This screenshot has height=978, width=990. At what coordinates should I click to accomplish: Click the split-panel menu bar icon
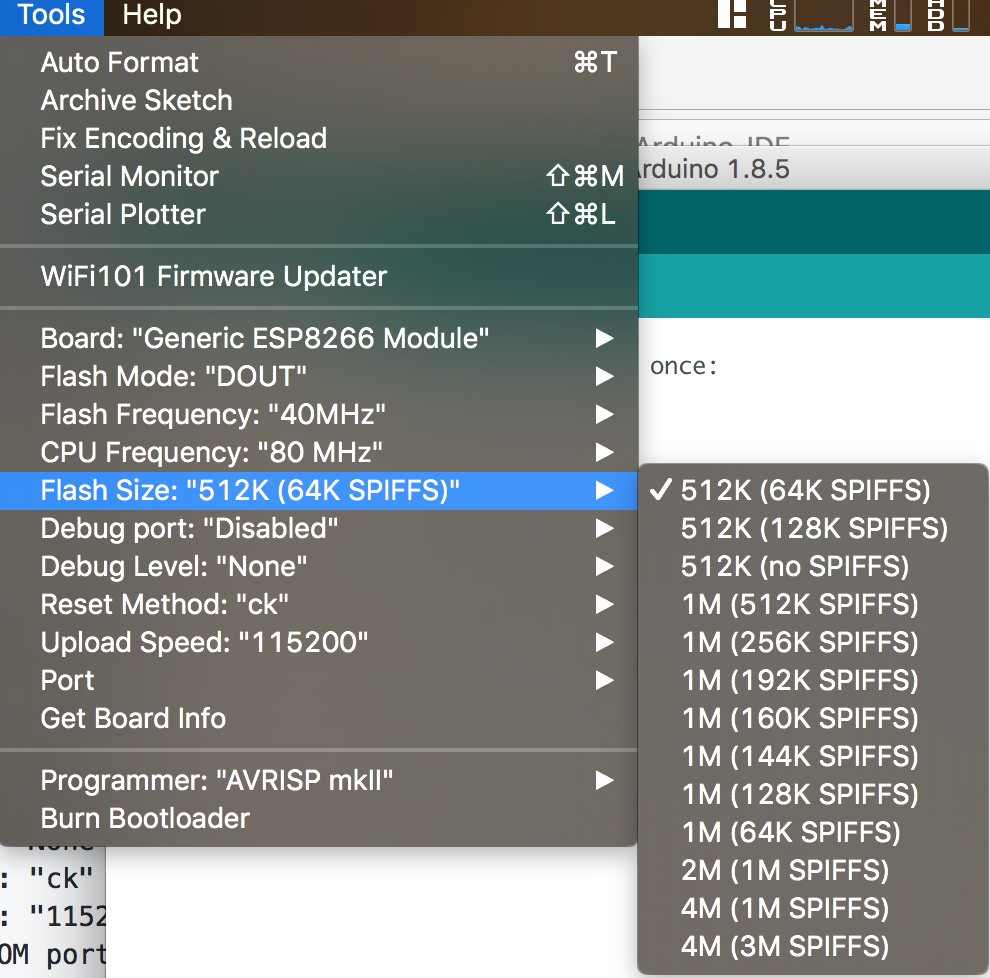point(732,14)
